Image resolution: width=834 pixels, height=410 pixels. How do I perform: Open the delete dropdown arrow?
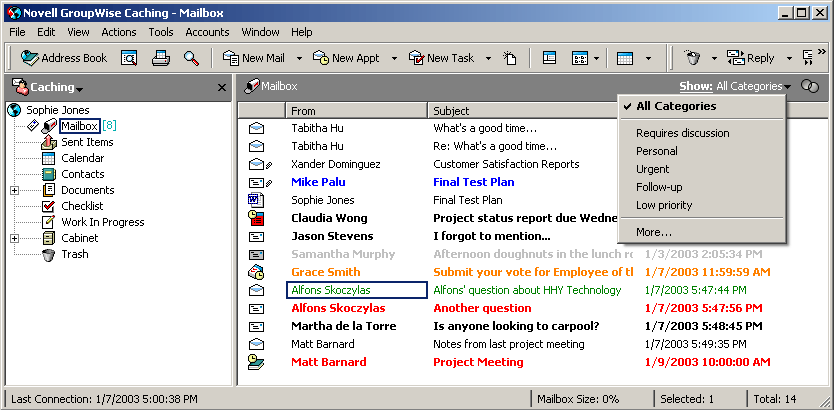[x=714, y=58]
